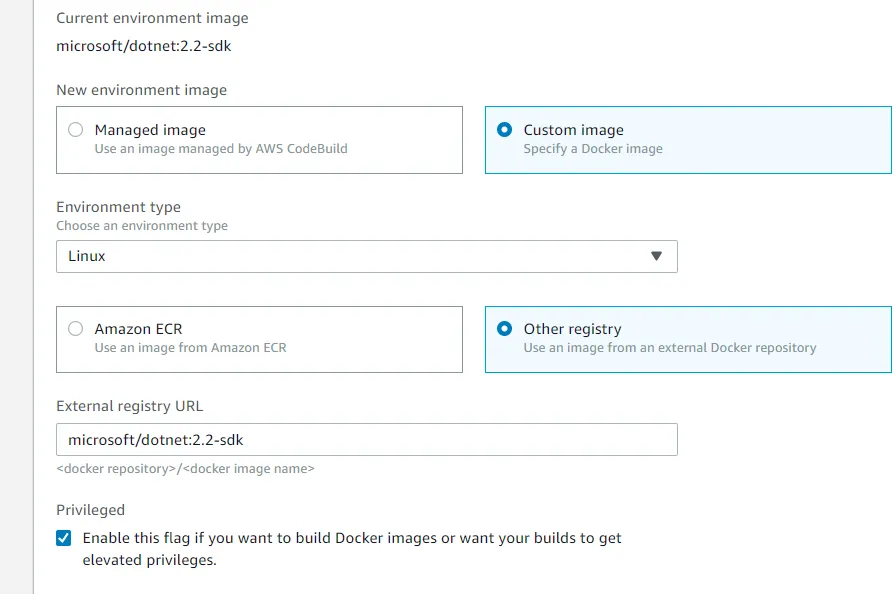Choose the Other registry radio button
Image resolution: width=896 pixels, height=594 pixels.
point(504,329)
